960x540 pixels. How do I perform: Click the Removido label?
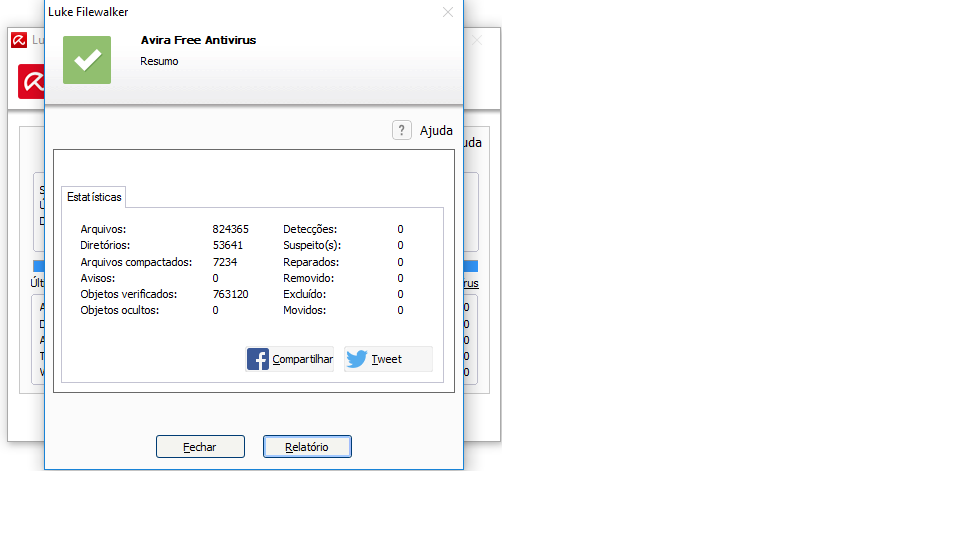pyautogui.click(x=309, y=278)
